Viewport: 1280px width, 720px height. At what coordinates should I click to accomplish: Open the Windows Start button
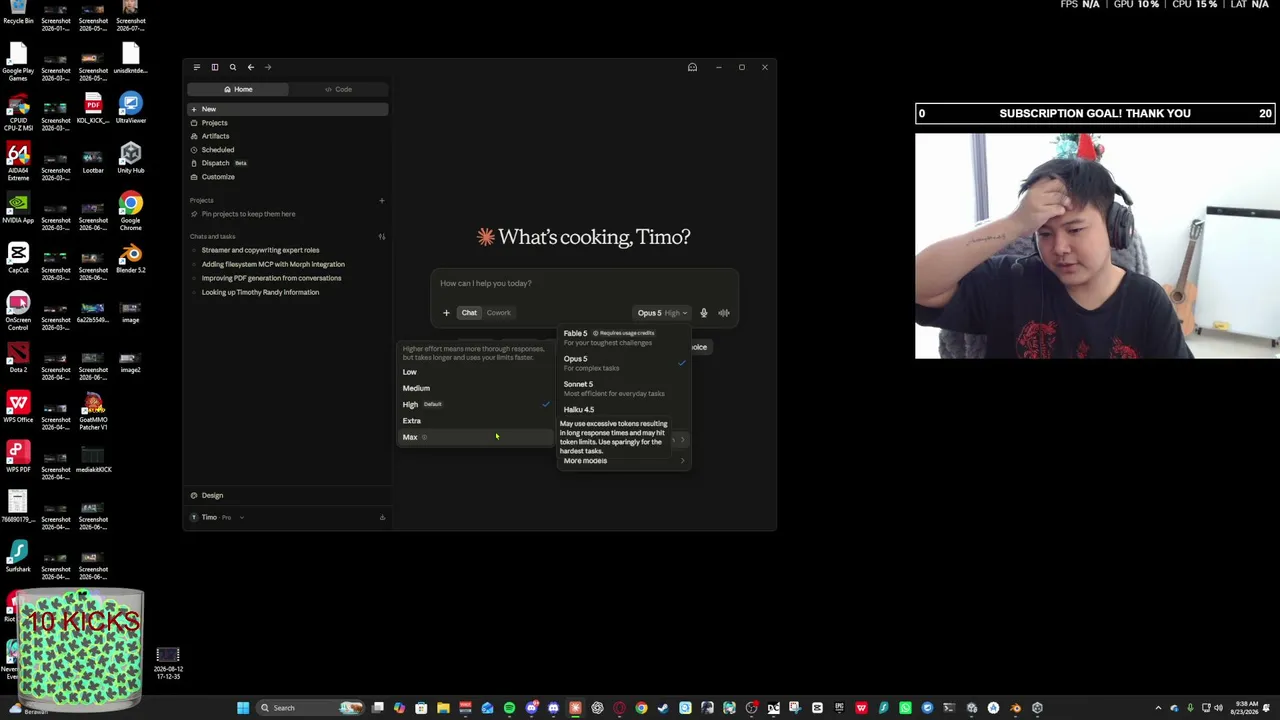click(243, 708)
